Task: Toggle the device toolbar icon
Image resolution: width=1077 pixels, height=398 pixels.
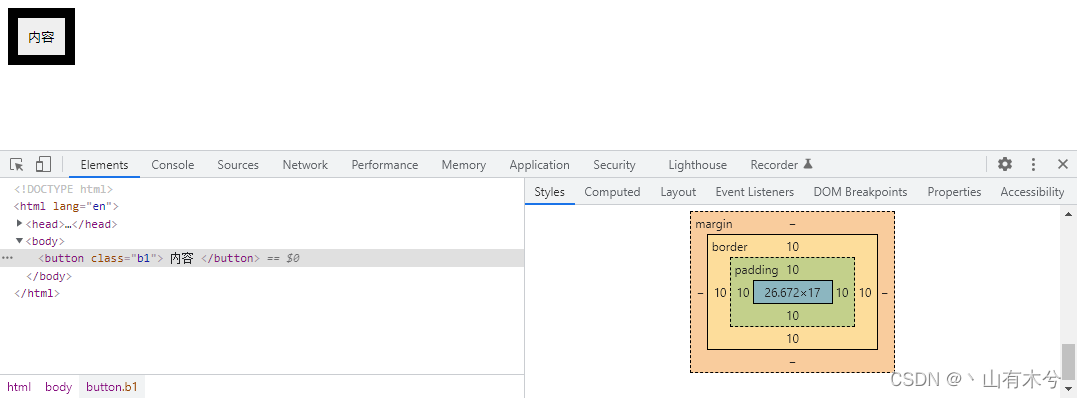Action: pyautogui.click(x=43, y=164)
